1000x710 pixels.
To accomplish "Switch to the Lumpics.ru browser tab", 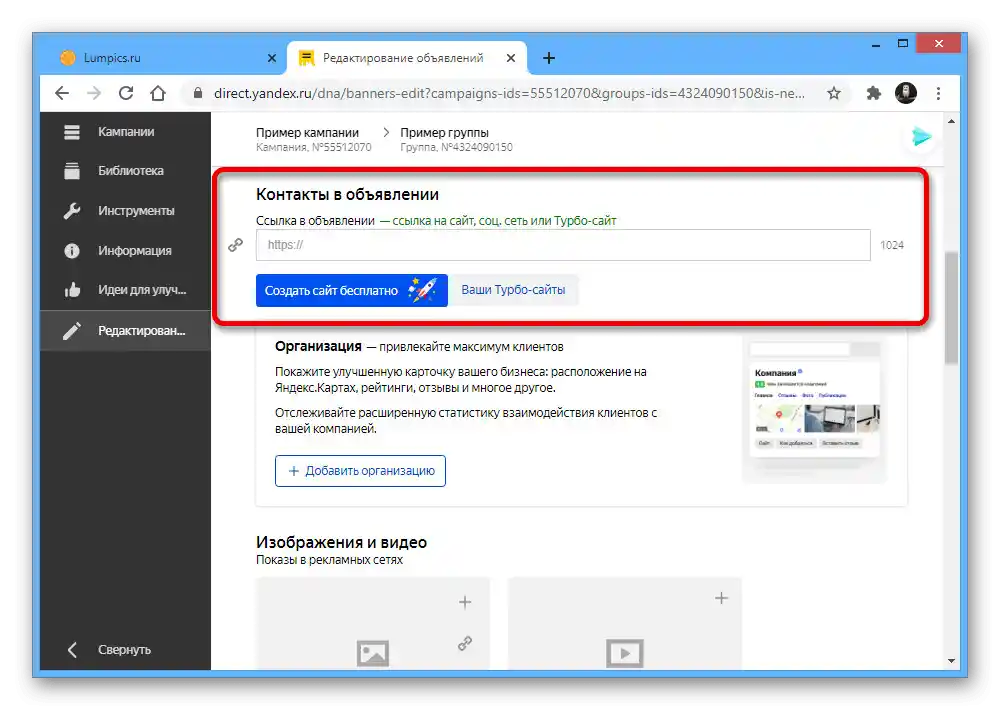I will [165, 58].
